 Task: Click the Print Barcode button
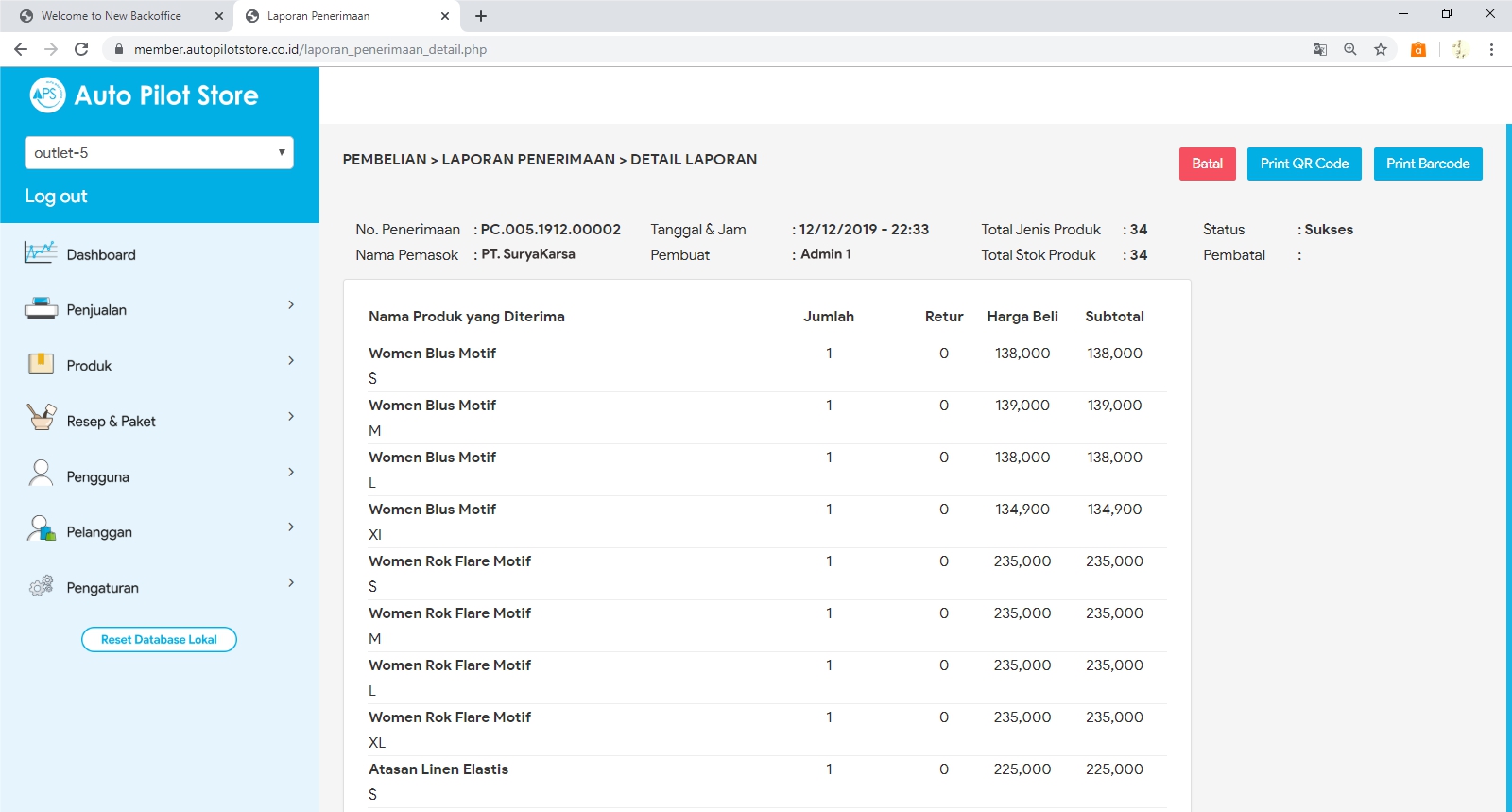click(x=1427, y=164)
